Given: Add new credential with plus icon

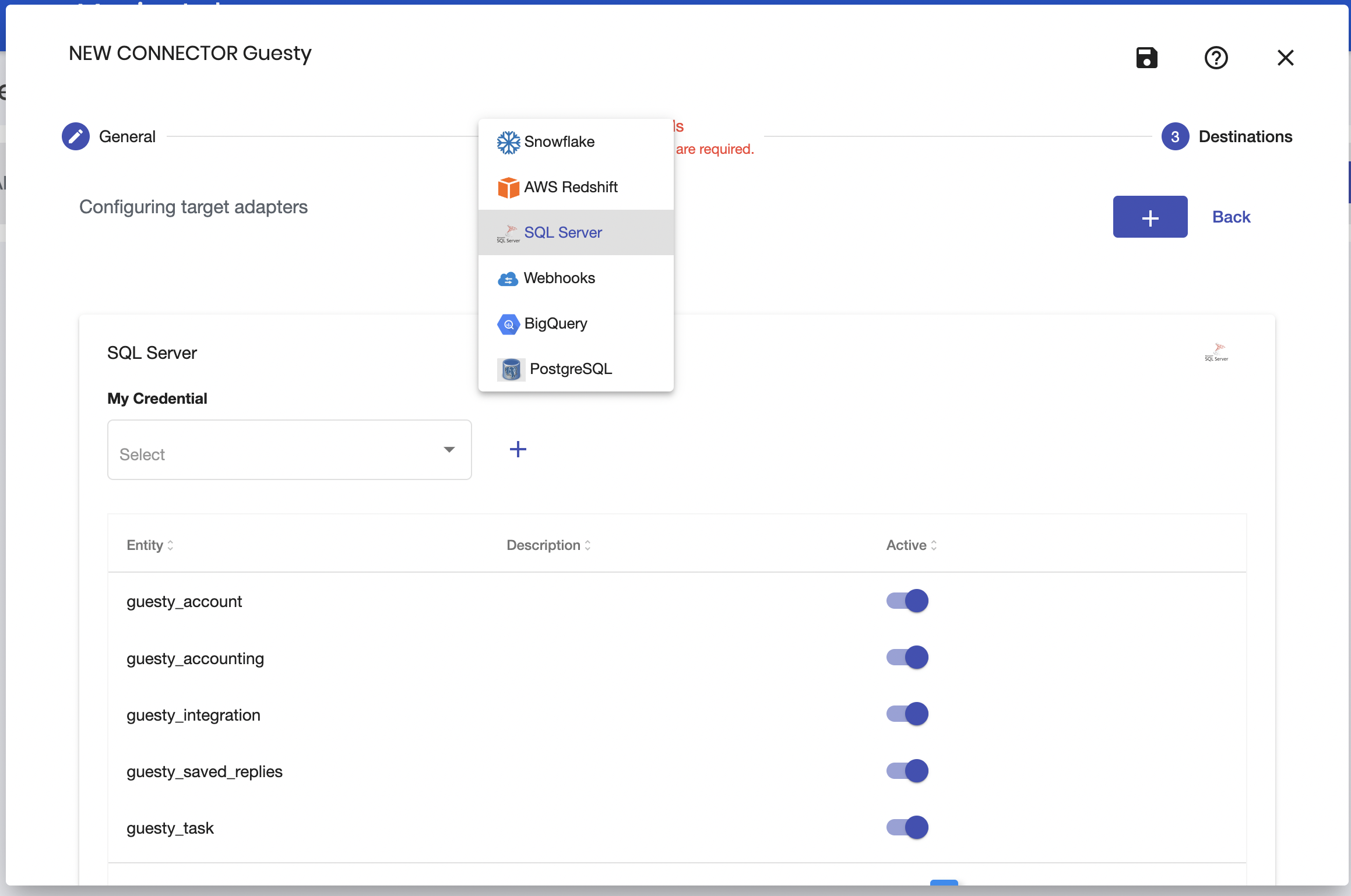Looking at the screenshot, I should point(518,449).
